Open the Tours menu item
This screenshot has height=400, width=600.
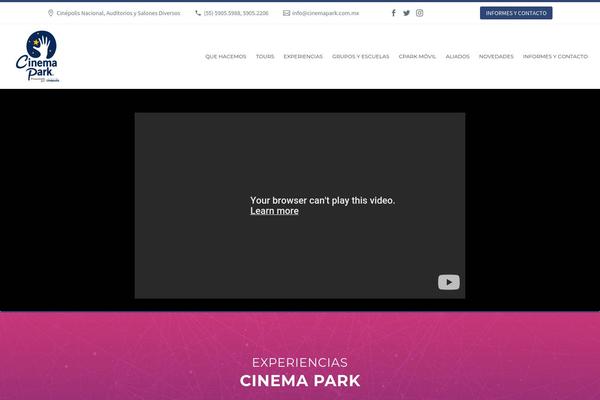pyautogui.click(x=265, y=56)
